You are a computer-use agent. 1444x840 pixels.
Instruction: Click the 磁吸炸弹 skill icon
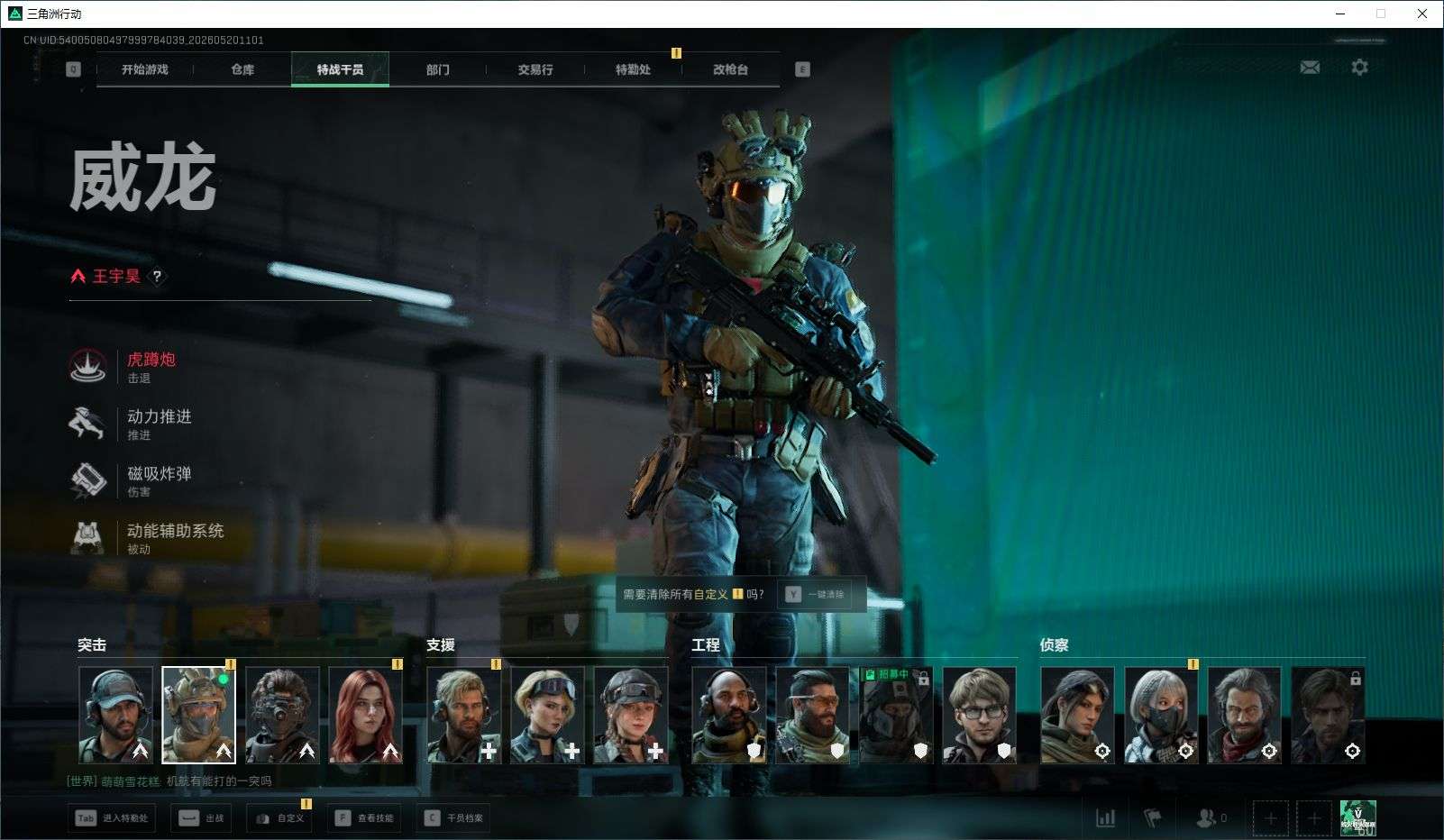point(87,479)
